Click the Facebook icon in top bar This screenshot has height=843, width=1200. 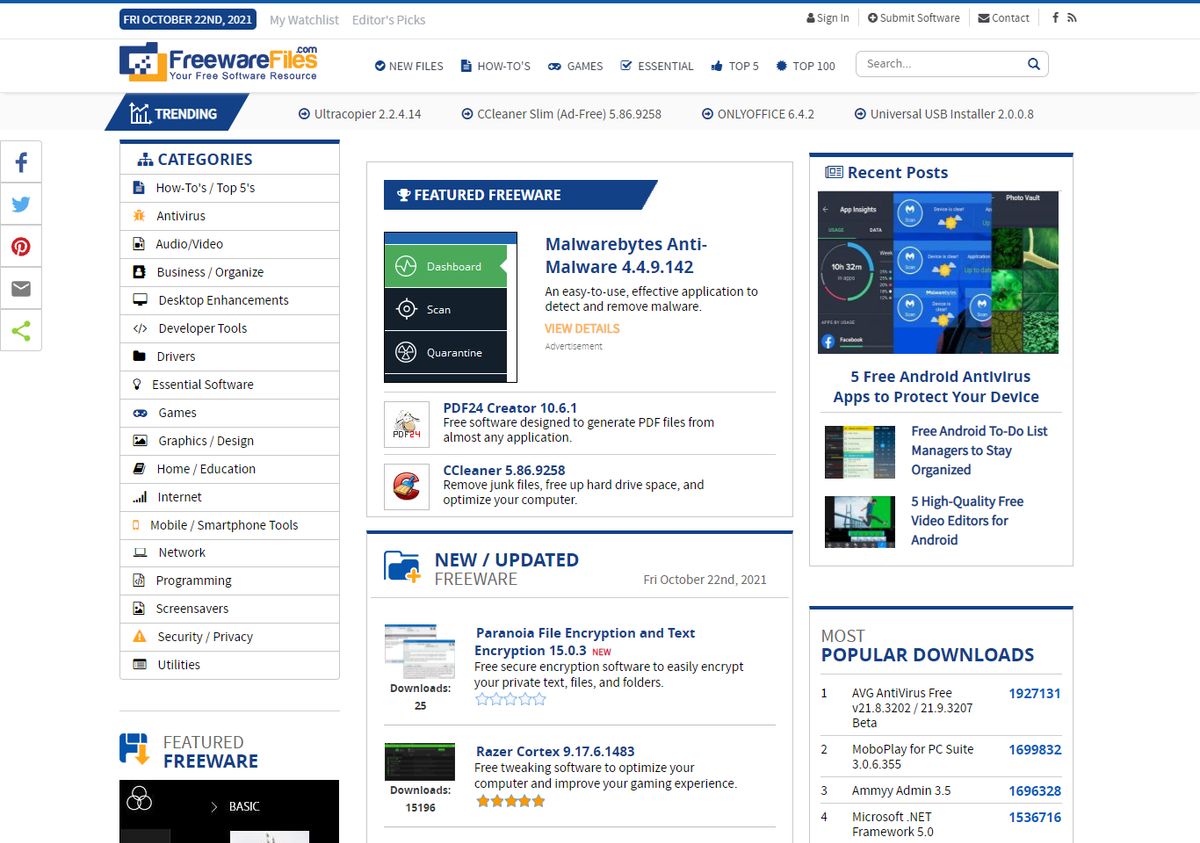pyautogui.click(x=1055, y=18)
